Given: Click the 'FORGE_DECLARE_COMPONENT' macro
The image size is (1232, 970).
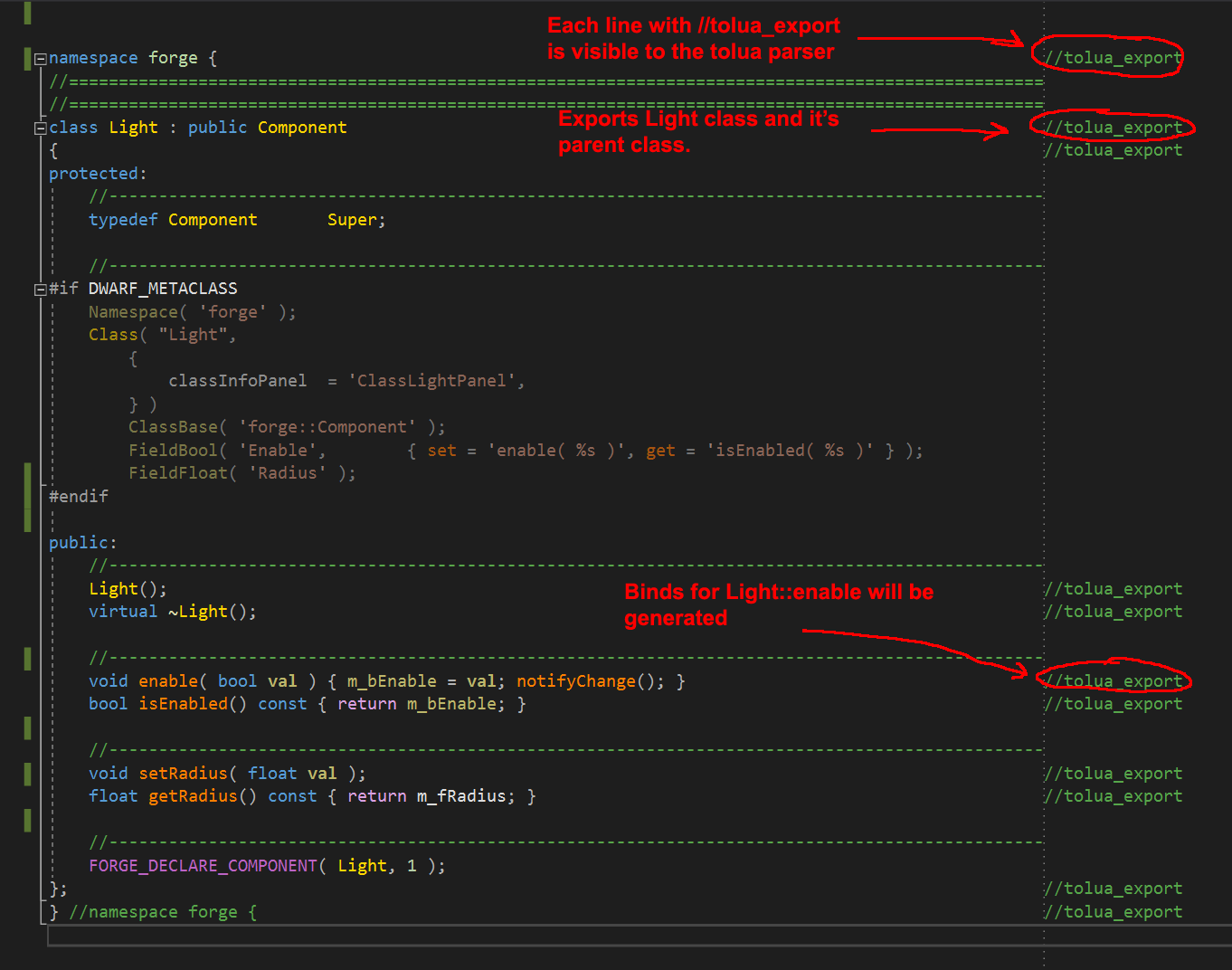Looking at the screenshot, I should pos(203,866).
